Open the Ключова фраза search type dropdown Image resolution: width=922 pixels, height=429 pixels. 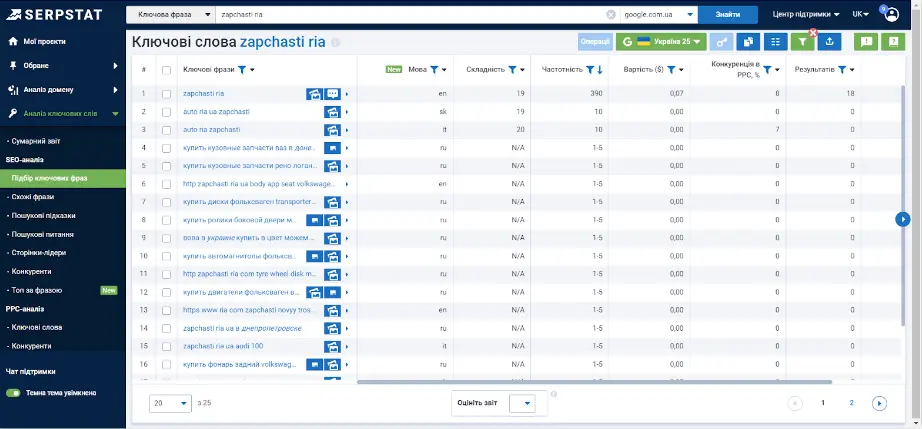171,15
